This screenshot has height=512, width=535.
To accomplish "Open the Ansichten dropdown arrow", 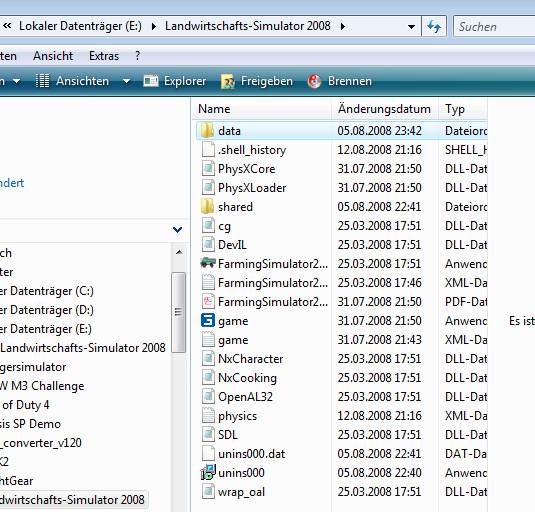I will coord(126,82).
